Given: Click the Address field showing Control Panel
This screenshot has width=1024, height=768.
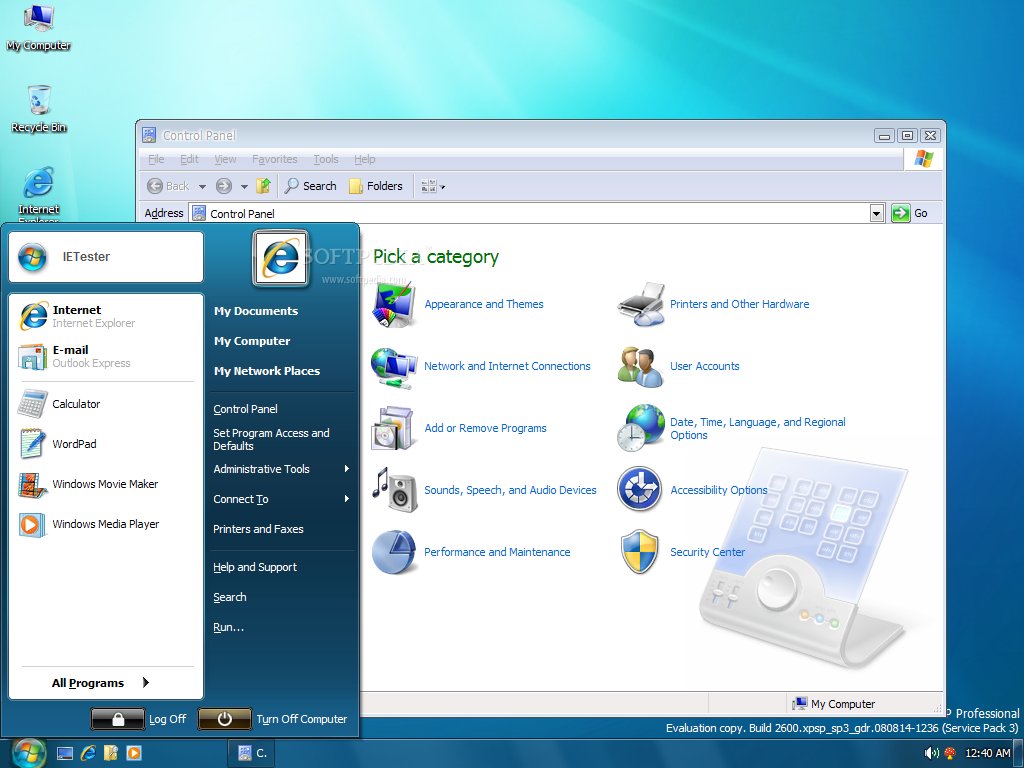Looking at the screenshot, I should click(536, 213).
